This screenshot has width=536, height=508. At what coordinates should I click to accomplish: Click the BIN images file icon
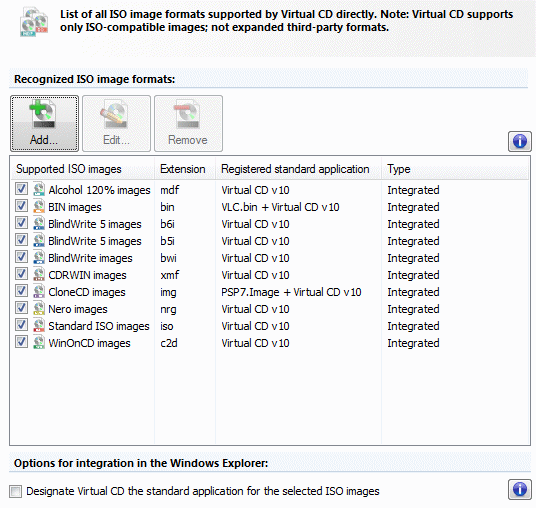tap(39, 206)
